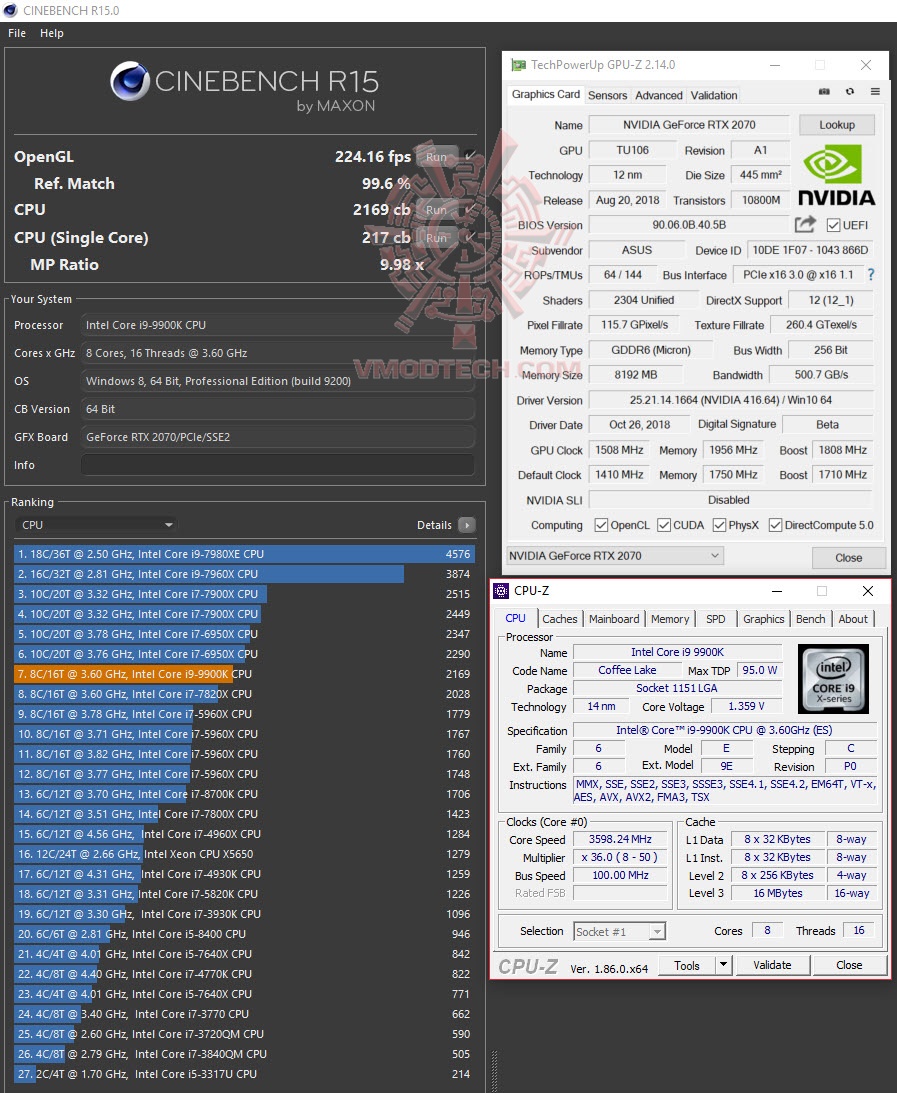This screenshot has height=1093, width=897.
Task: Click the NVIDIA logo in GPU-Z
Action: pos(836,175)
